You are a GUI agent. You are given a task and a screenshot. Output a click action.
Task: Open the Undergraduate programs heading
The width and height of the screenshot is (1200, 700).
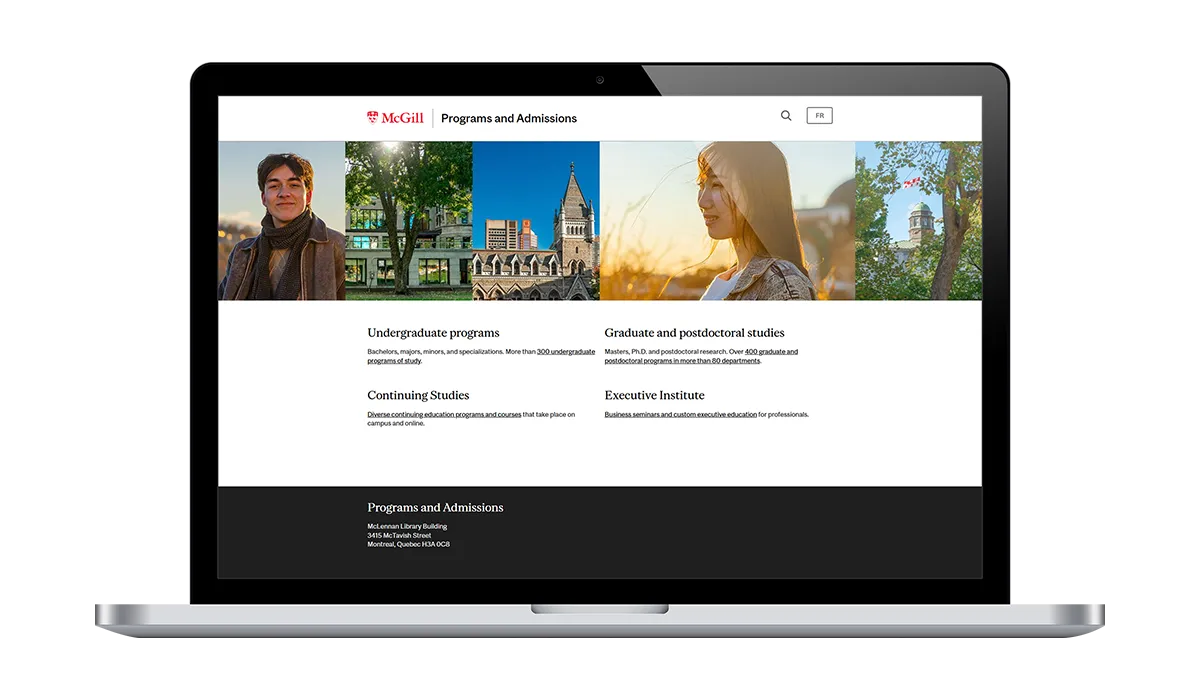(x=433, y=333)
